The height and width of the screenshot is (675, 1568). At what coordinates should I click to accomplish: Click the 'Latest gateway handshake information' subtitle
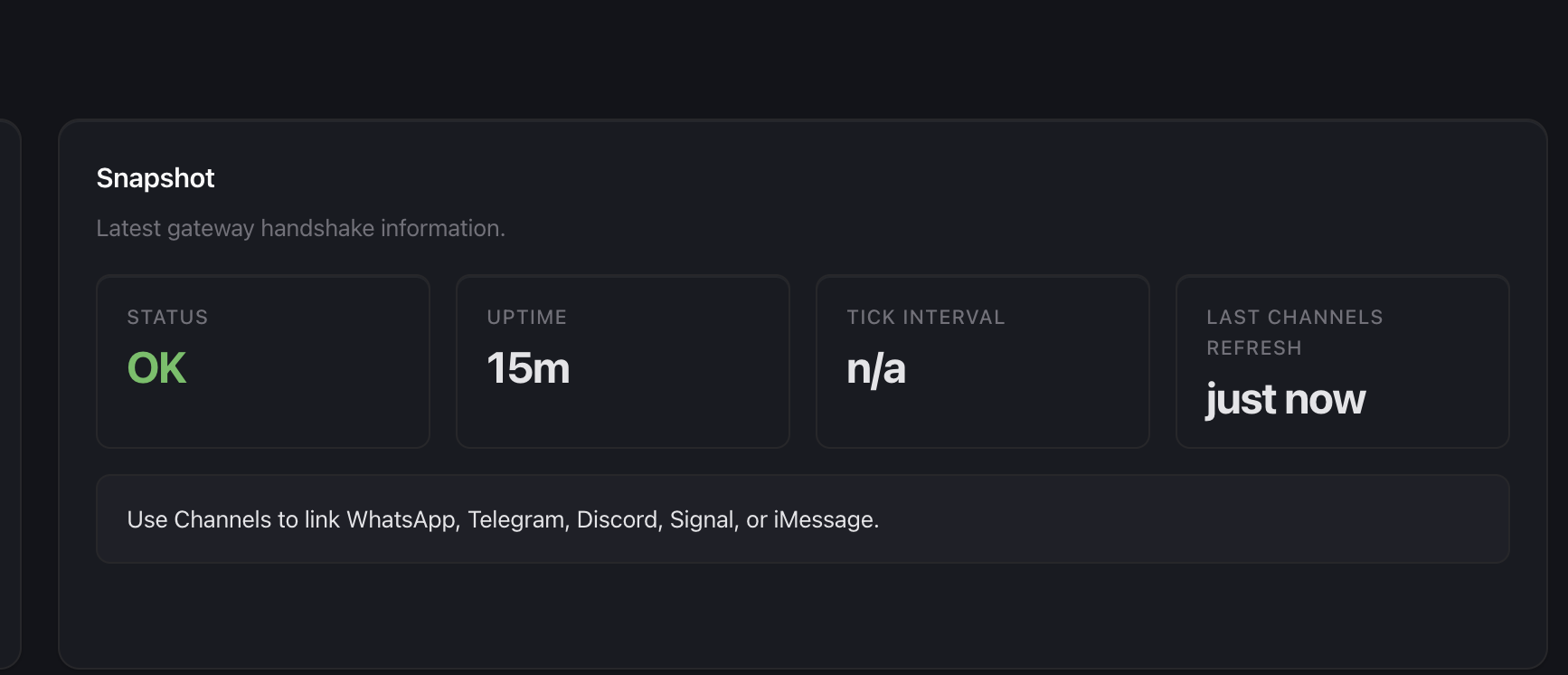[300, 228]
